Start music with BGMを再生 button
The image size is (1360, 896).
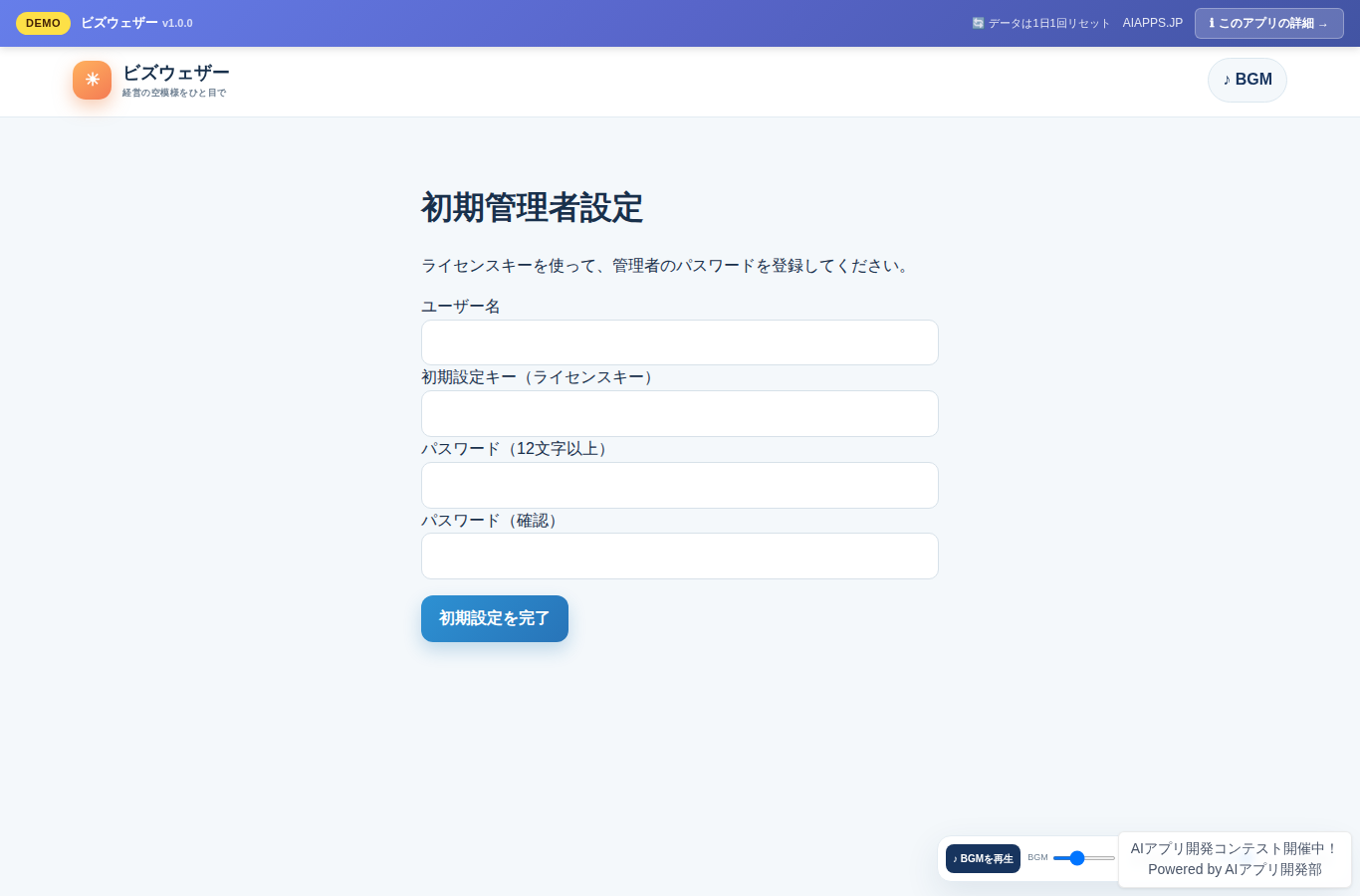click(x=983, y=858)
